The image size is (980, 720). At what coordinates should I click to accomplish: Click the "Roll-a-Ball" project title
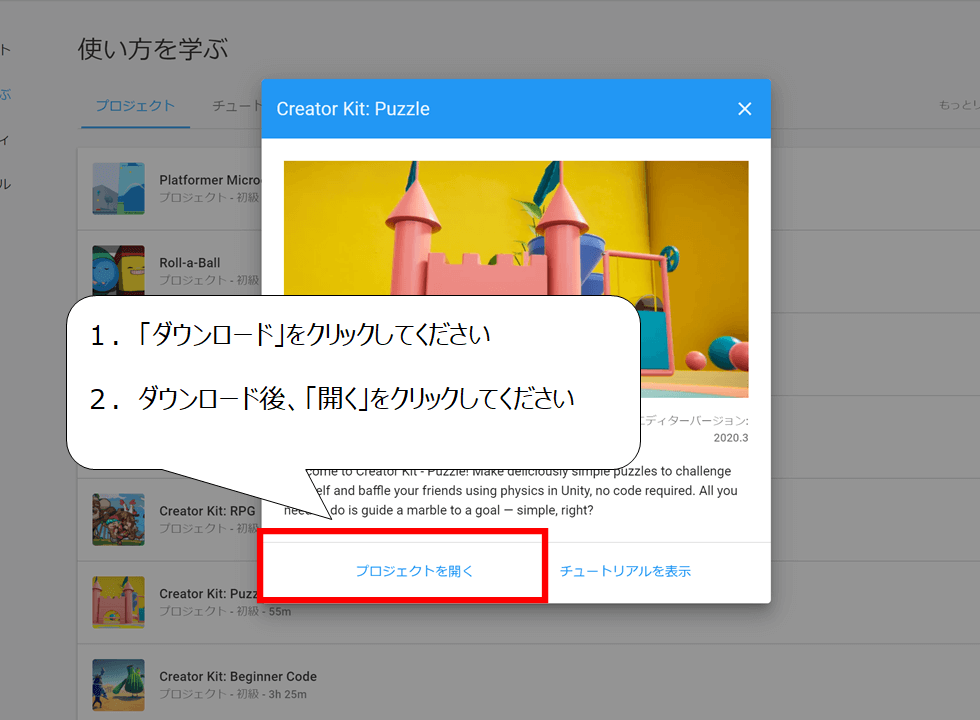coord(190,262)
